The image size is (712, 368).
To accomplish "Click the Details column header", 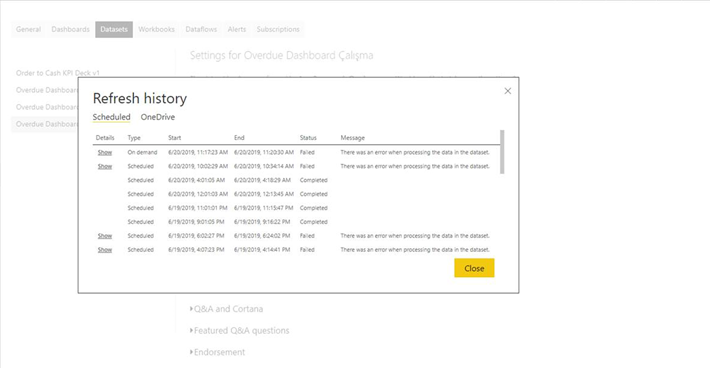I will (105, 138).
